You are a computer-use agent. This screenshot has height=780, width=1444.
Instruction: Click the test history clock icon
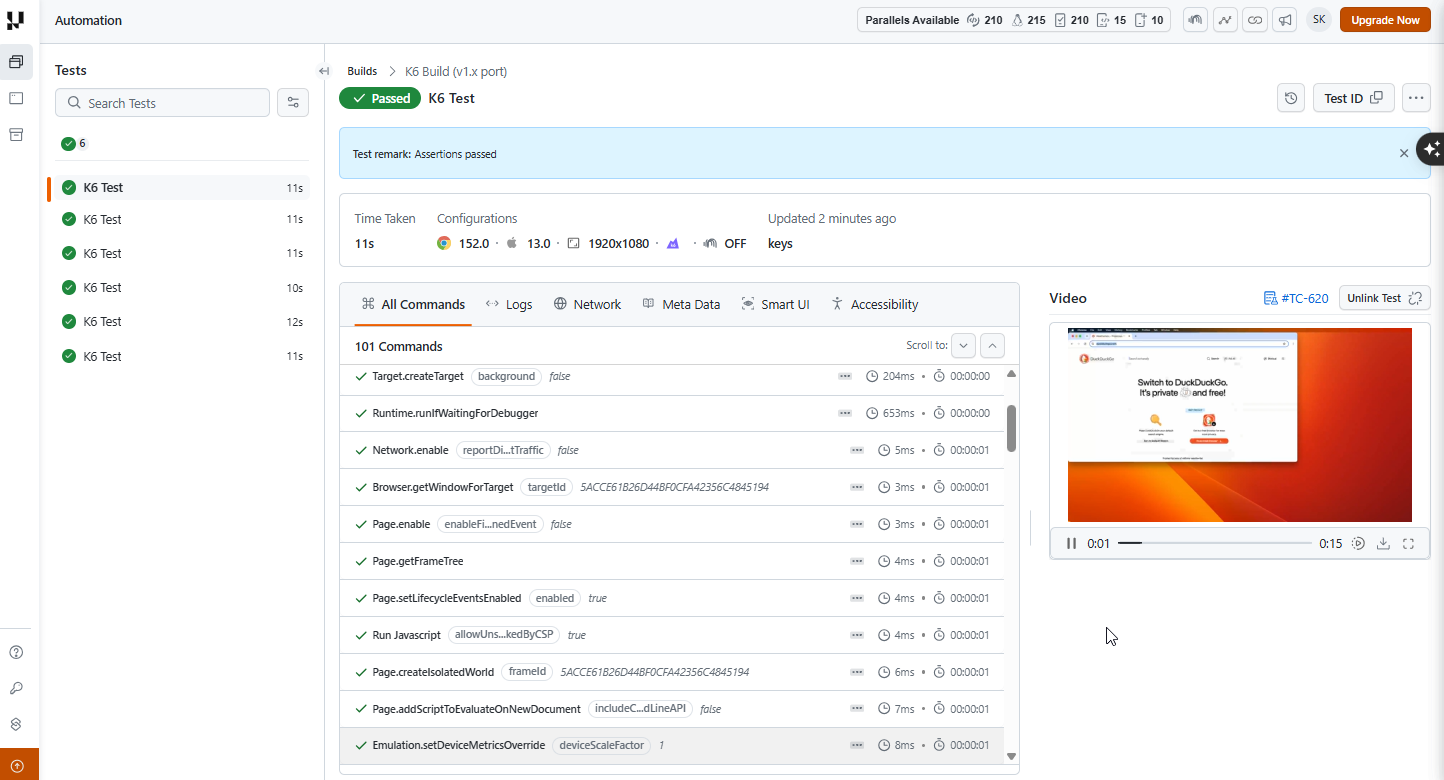(x=1291, y=98)
